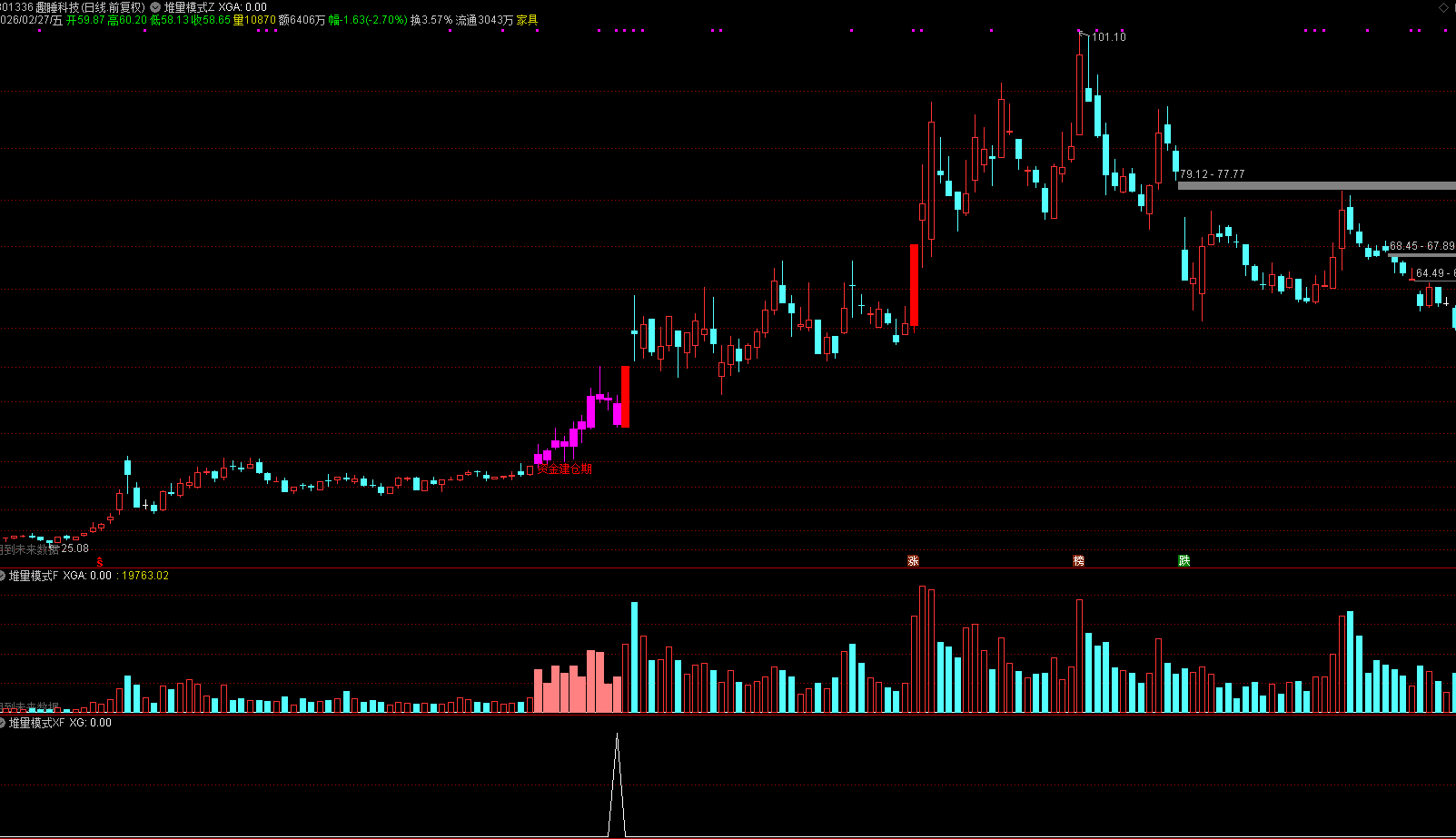Click the white XG signal spike peak
The width and height of the screenshot is (1456, 839).
click(x=617, y=735)
